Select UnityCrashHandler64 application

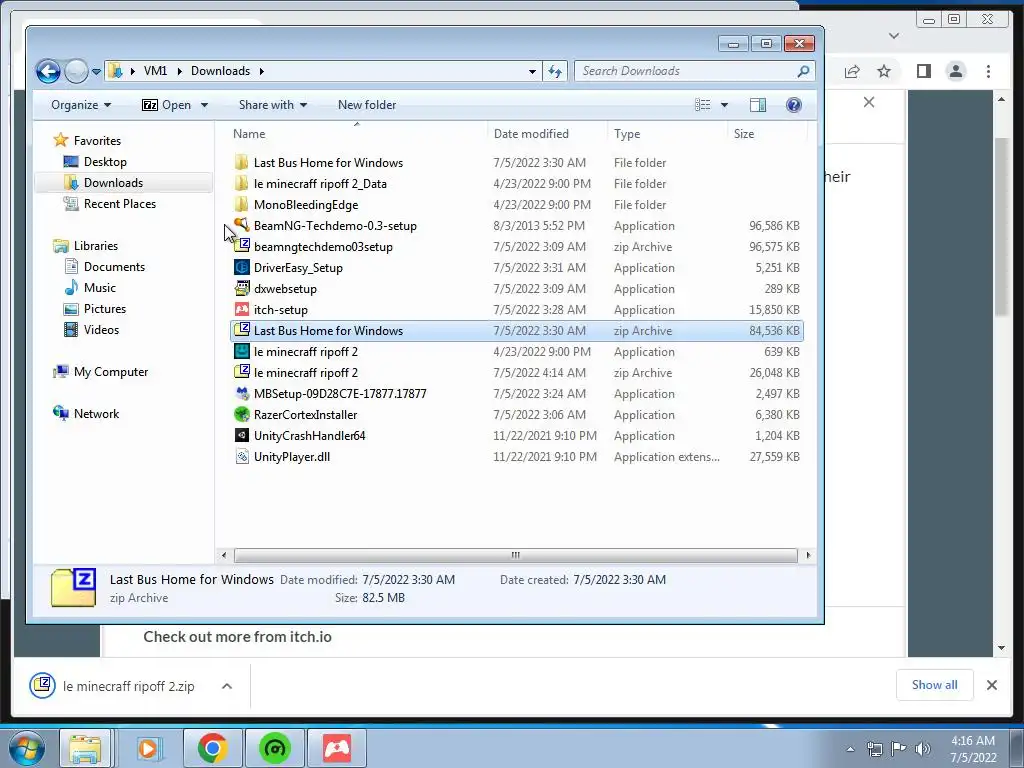(517, 436)
